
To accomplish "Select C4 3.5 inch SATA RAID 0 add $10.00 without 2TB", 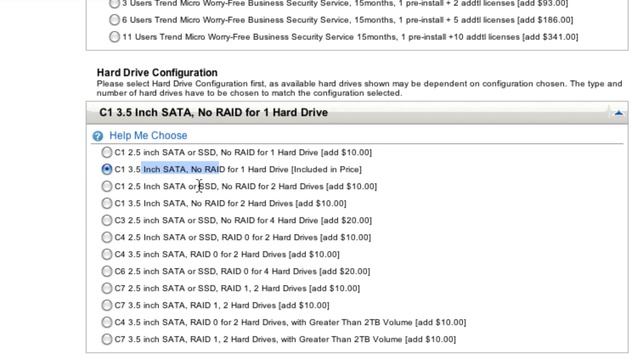I will 107,254.
